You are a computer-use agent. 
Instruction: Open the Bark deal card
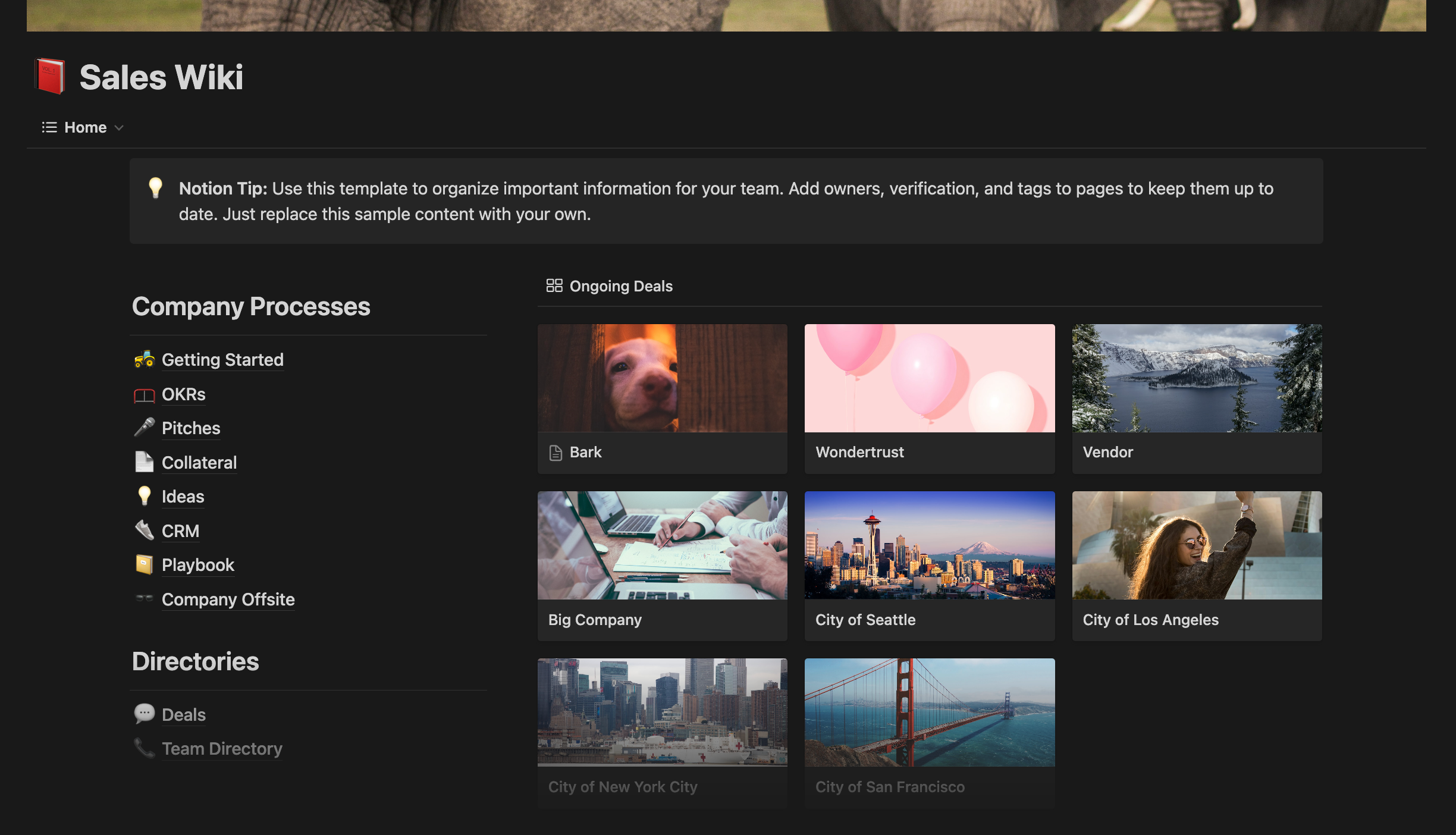pos(661,397)
